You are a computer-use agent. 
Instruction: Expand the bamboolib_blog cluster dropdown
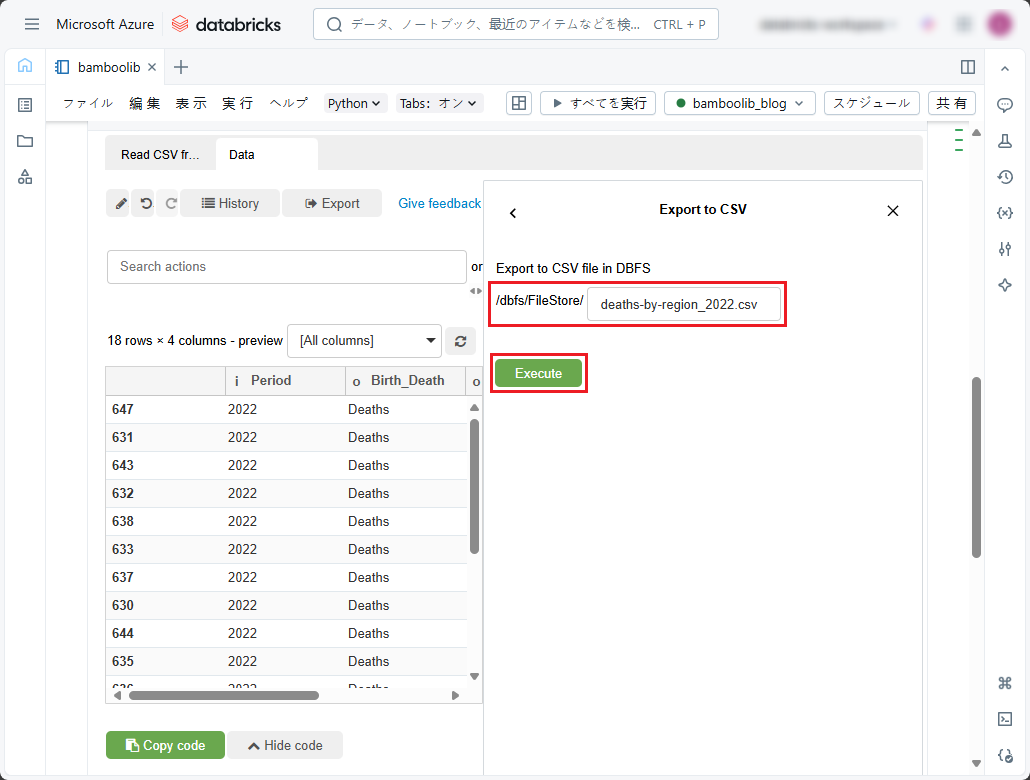740,103
